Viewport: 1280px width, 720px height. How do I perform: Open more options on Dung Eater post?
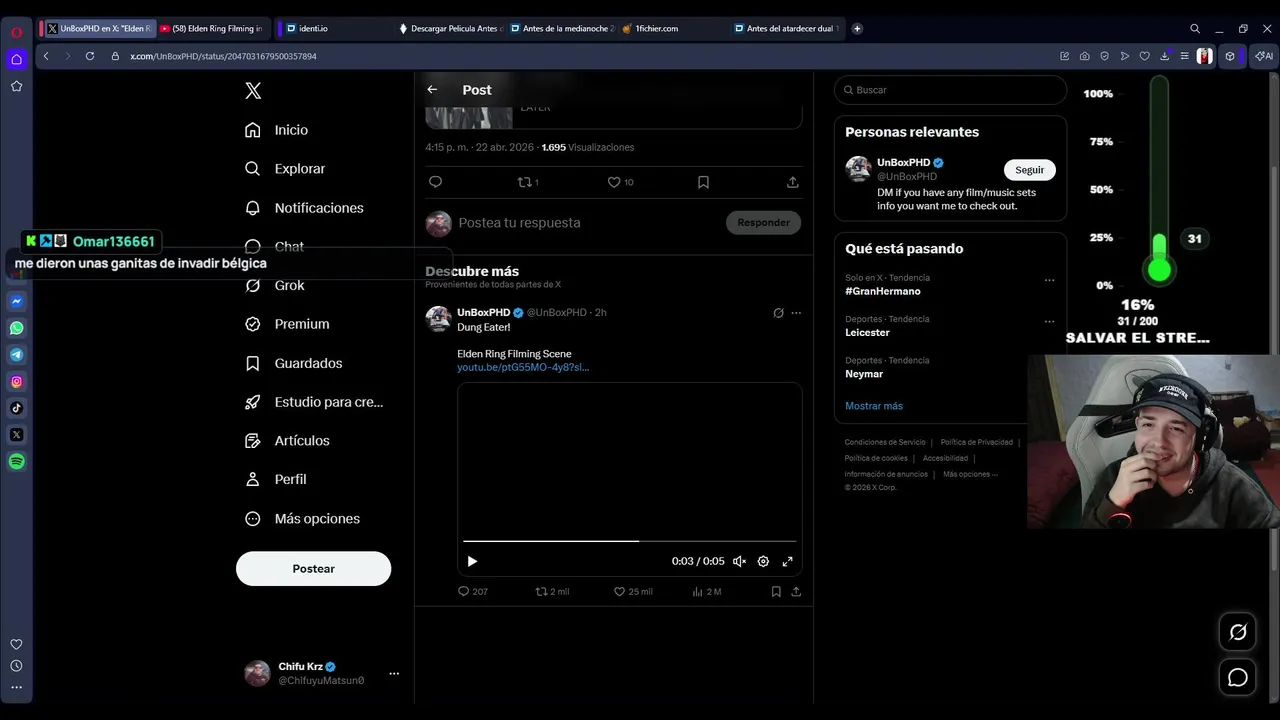(x=796, y=313)
